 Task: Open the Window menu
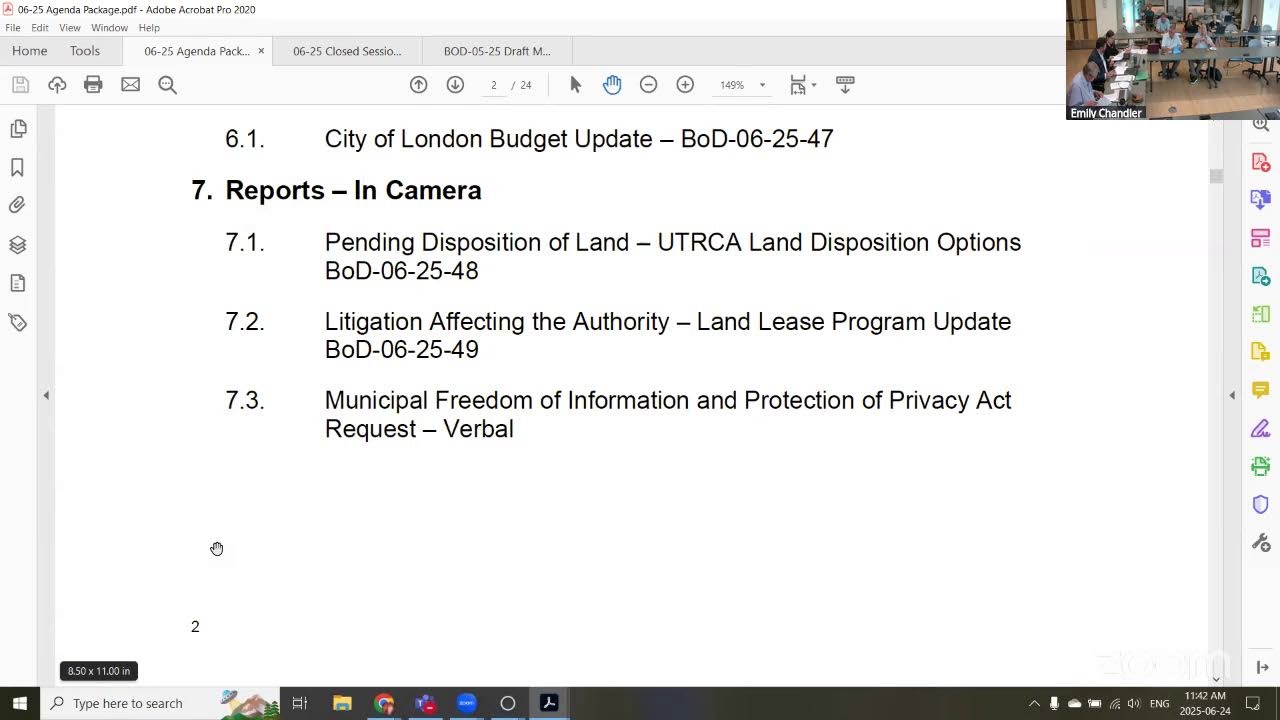[109, 28]
